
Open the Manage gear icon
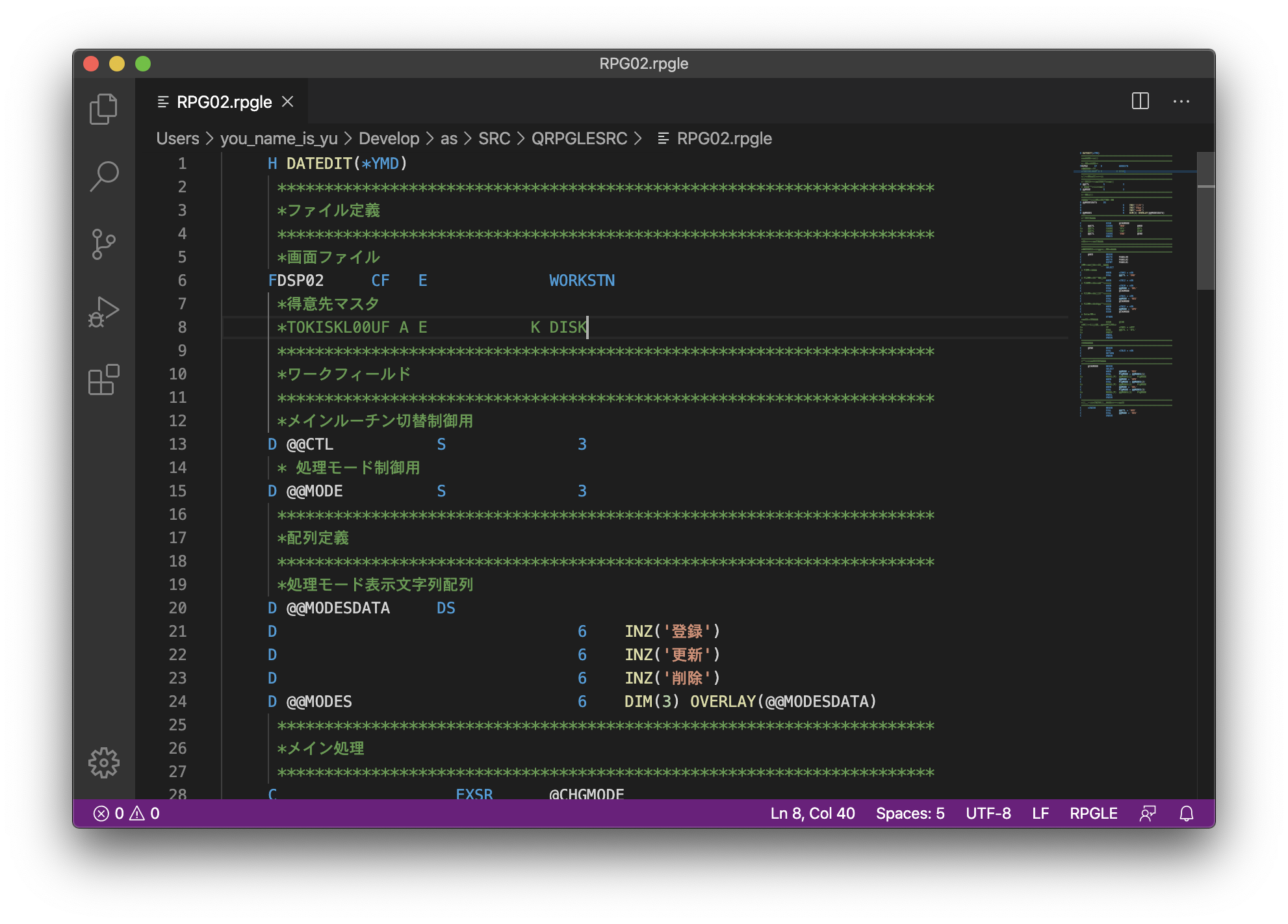(104, 764)
